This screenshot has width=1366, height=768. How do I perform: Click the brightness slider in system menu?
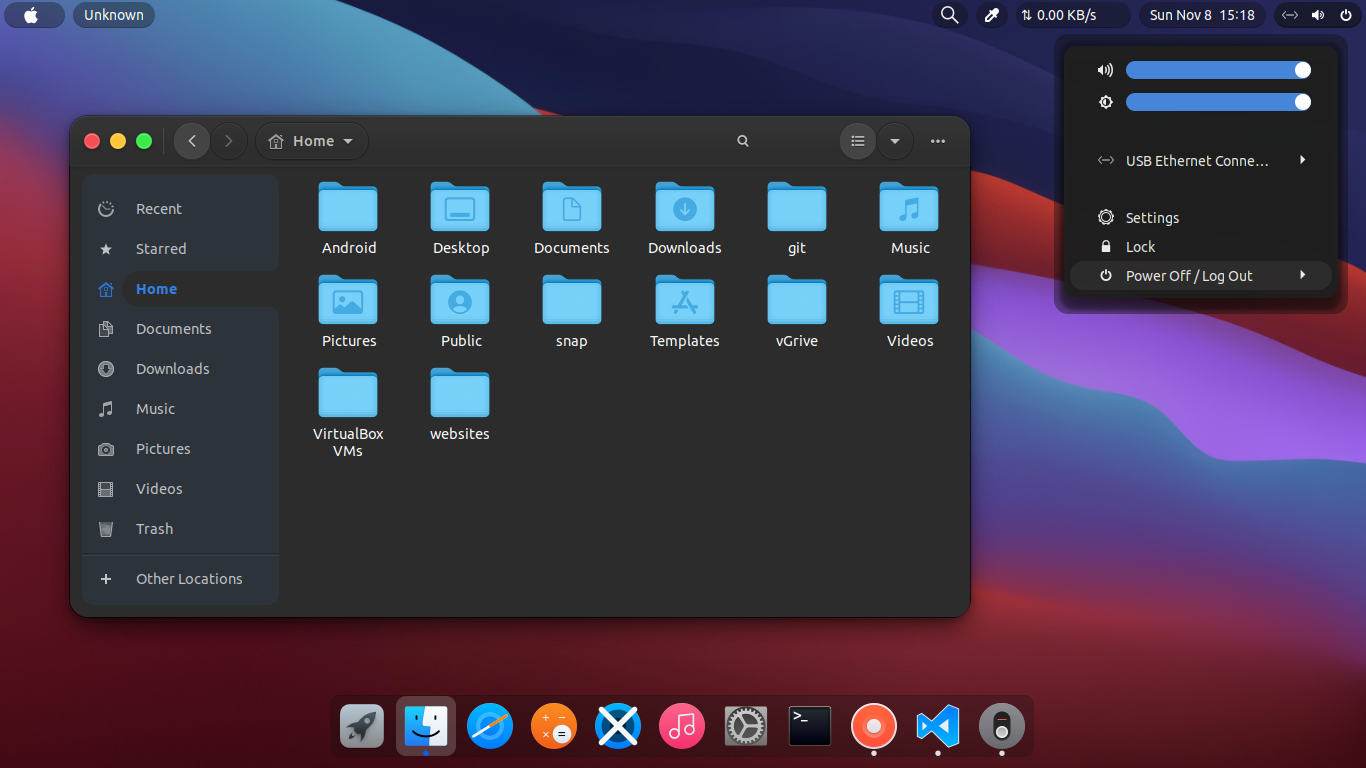1218,102
